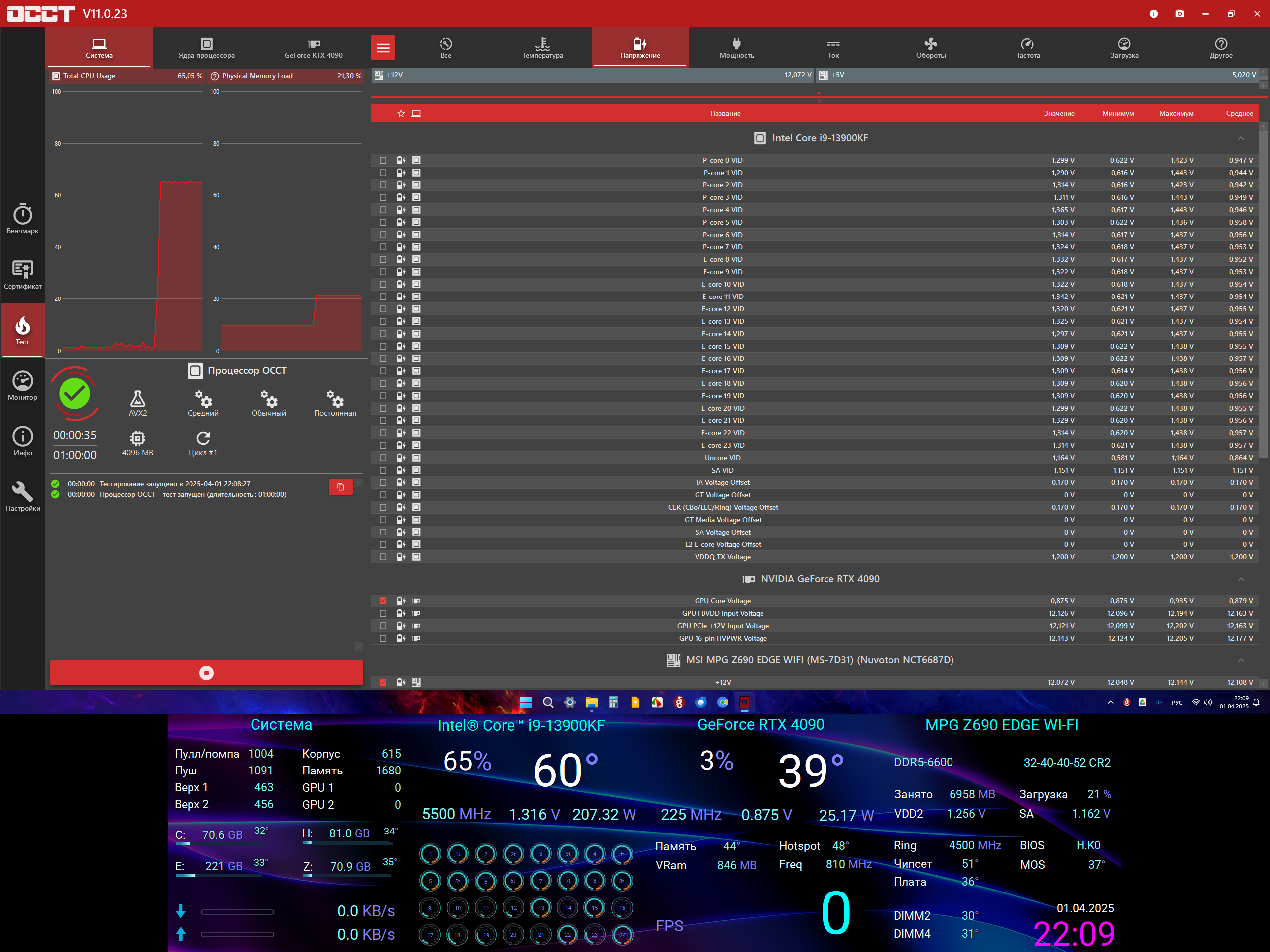This screenshot has width=1270, height=952.
Task: Click the Цикл #1 cycle setting
Action: (x=203, y=443)
